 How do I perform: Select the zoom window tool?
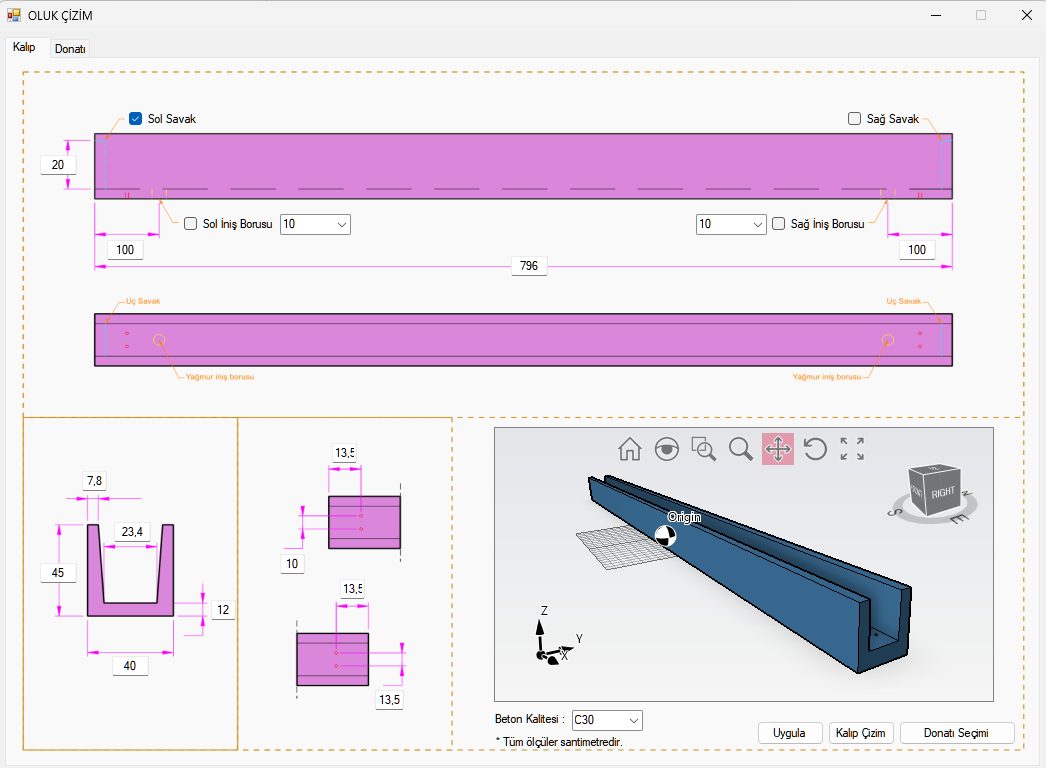pyautogui.click(x=704, y=449)
